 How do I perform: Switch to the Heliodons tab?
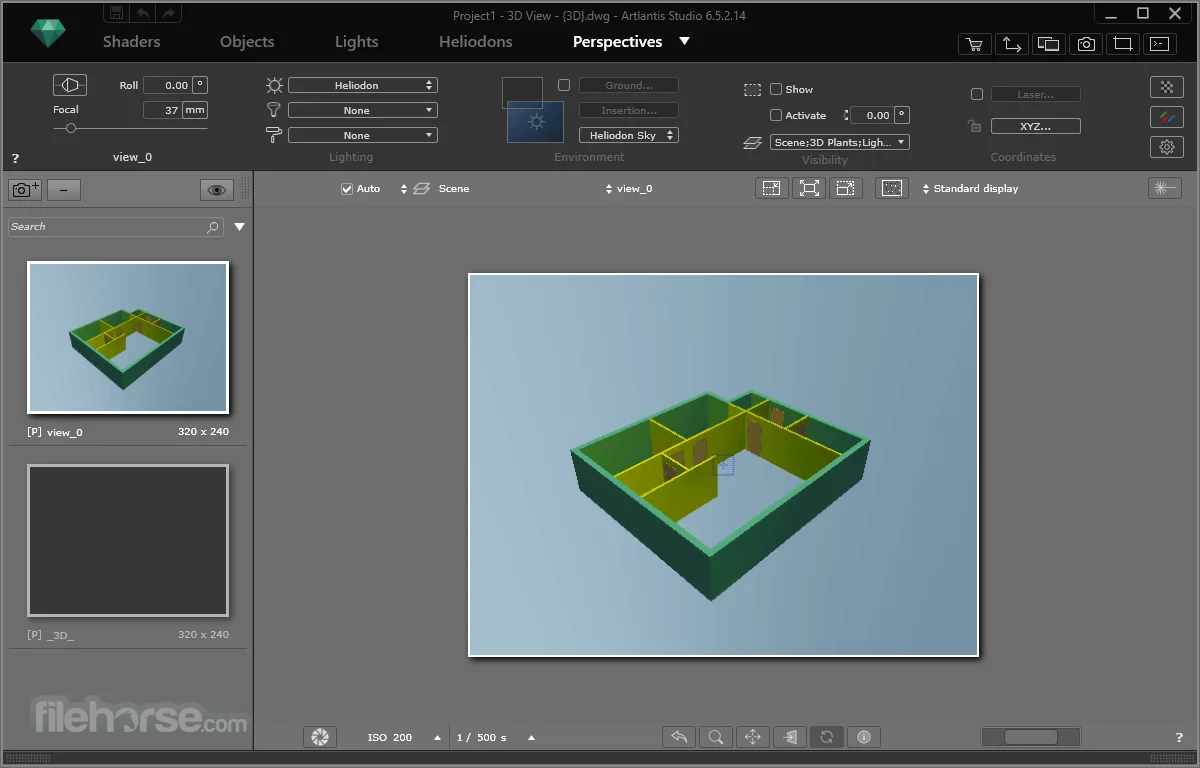pos(476,42)
